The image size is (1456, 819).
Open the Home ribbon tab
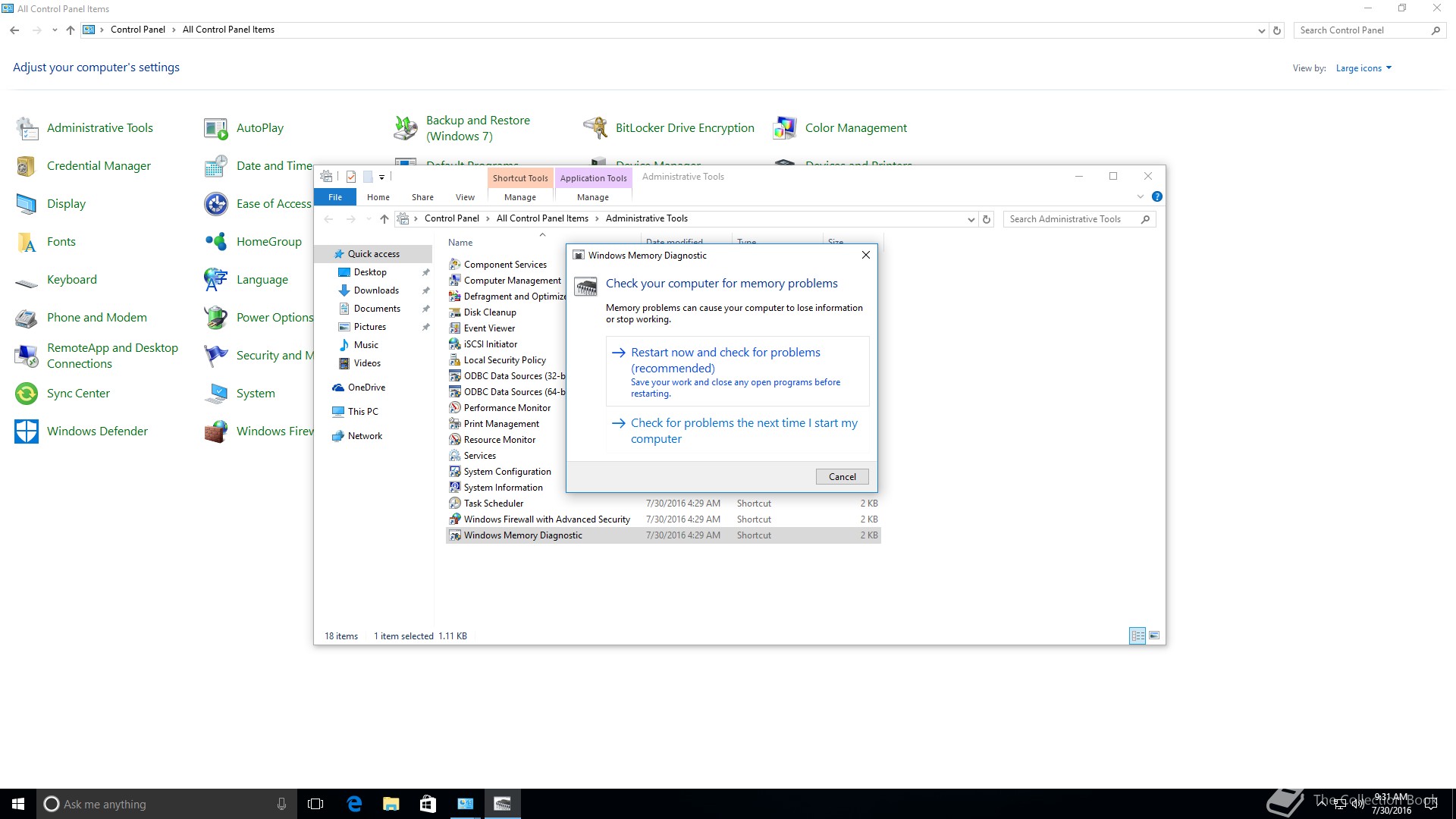(x=378, y=197)
